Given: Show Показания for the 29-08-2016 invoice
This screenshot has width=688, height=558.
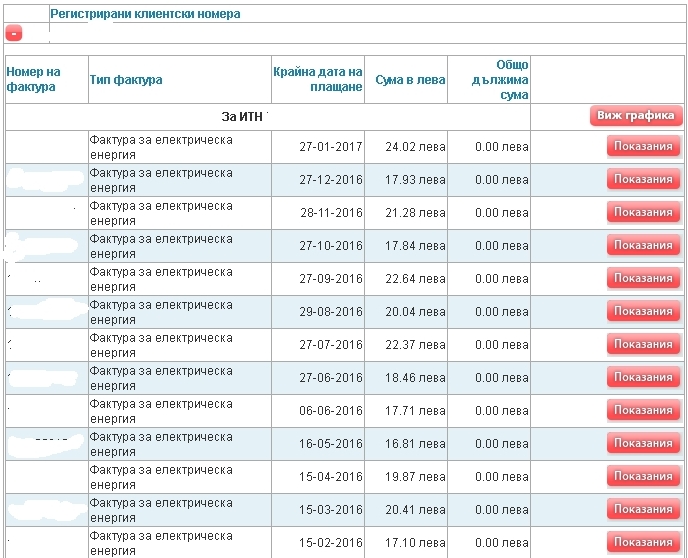Looking at the screenshot, I should [x=643, y=311].
